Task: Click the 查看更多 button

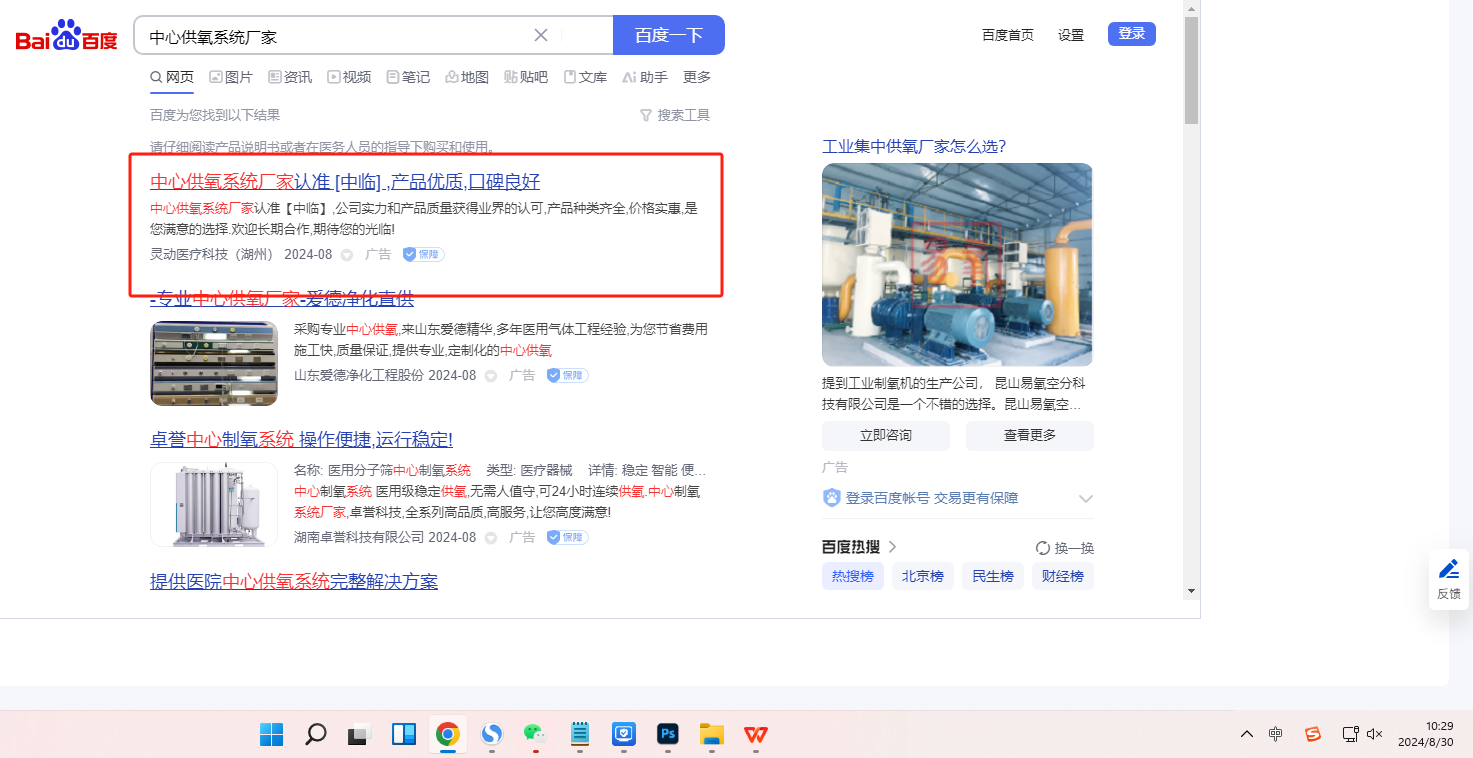Action: coord(1030,436)
